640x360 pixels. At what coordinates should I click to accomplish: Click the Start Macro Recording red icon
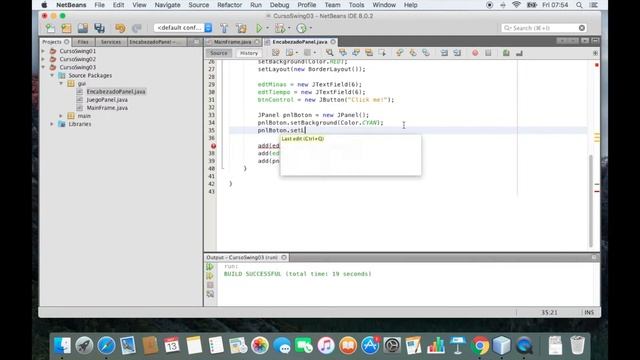point(475,53)
